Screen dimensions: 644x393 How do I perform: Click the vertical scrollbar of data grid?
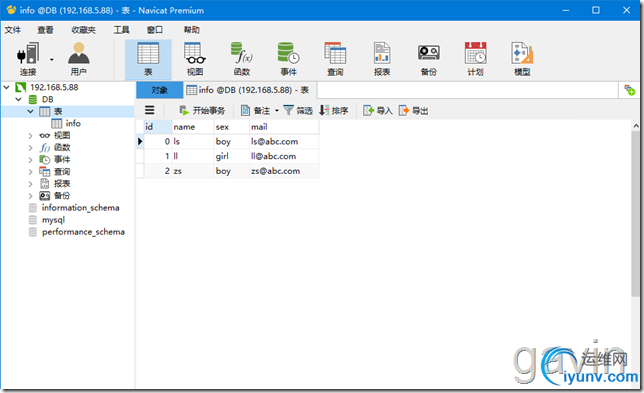pyautogui.click(x=635, y=214)
